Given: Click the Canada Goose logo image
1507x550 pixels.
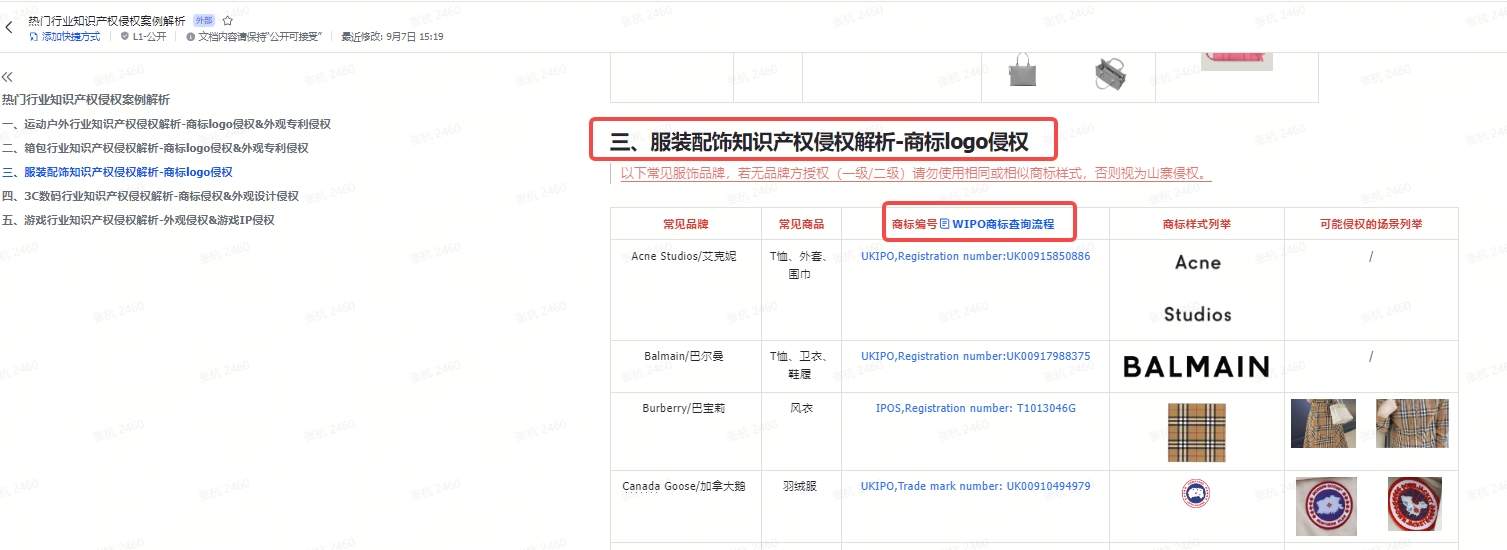Looking at the screenshot, I should [x=1195, y=494].
